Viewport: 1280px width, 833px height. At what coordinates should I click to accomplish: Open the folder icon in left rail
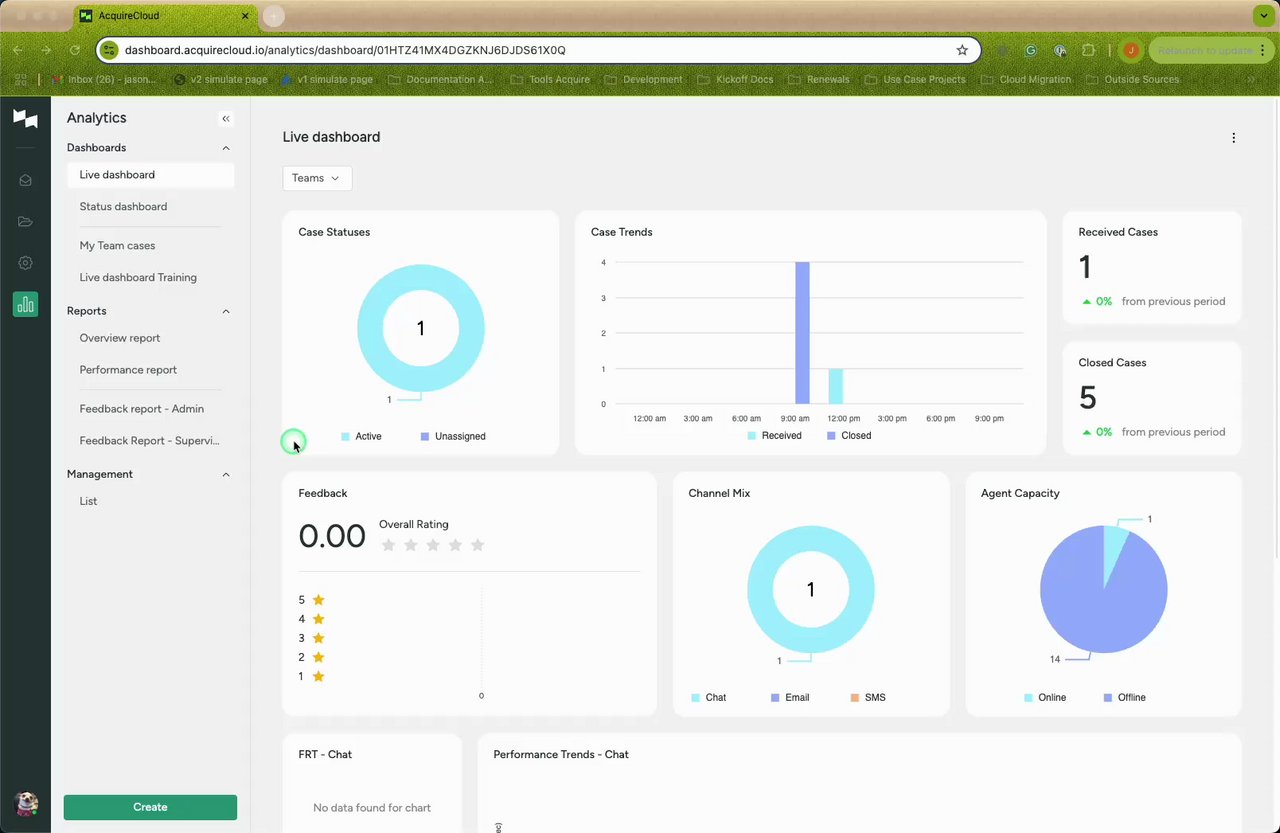25,222
